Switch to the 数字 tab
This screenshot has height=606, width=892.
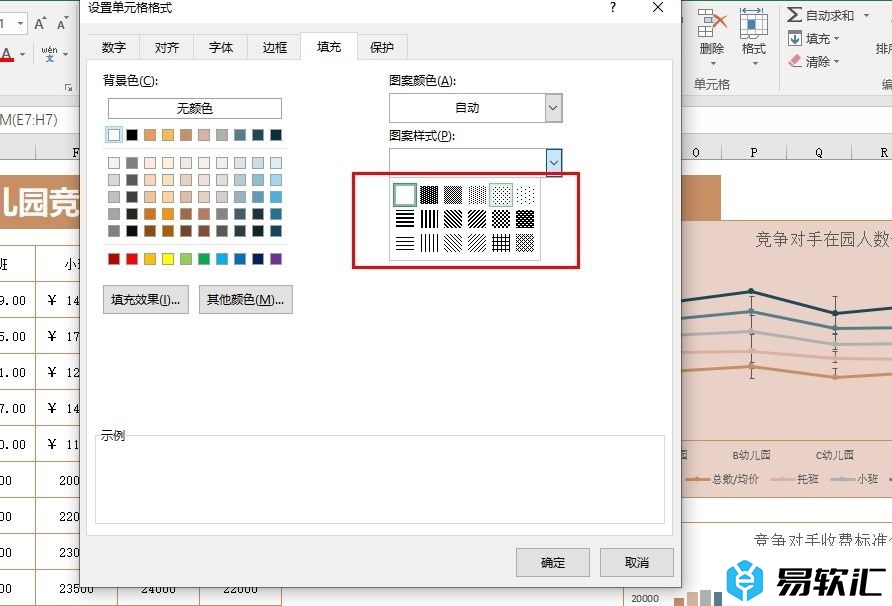[113, 47]
